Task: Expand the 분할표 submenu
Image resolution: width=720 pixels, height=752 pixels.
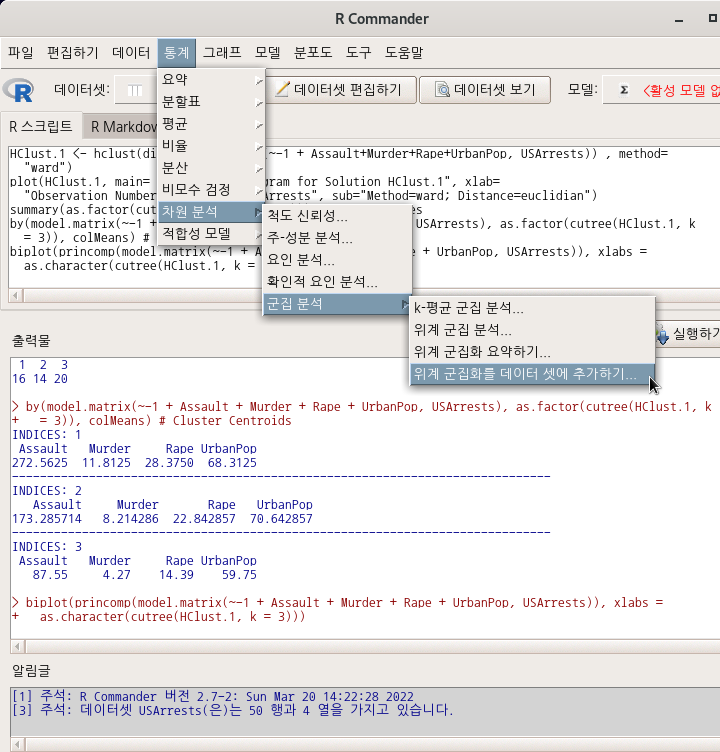Action: point(212,101)
